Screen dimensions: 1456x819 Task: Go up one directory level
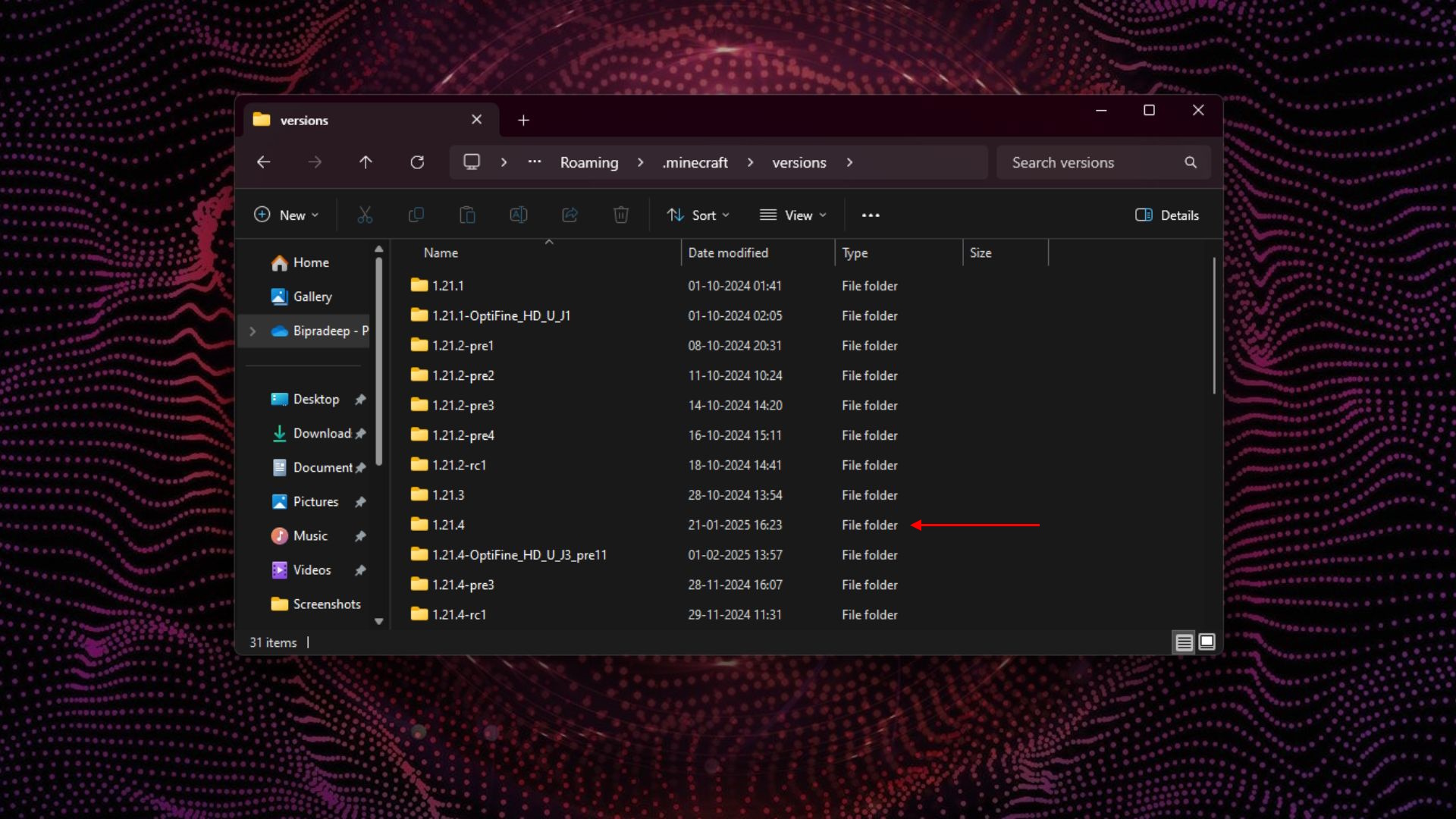point(366,162)
